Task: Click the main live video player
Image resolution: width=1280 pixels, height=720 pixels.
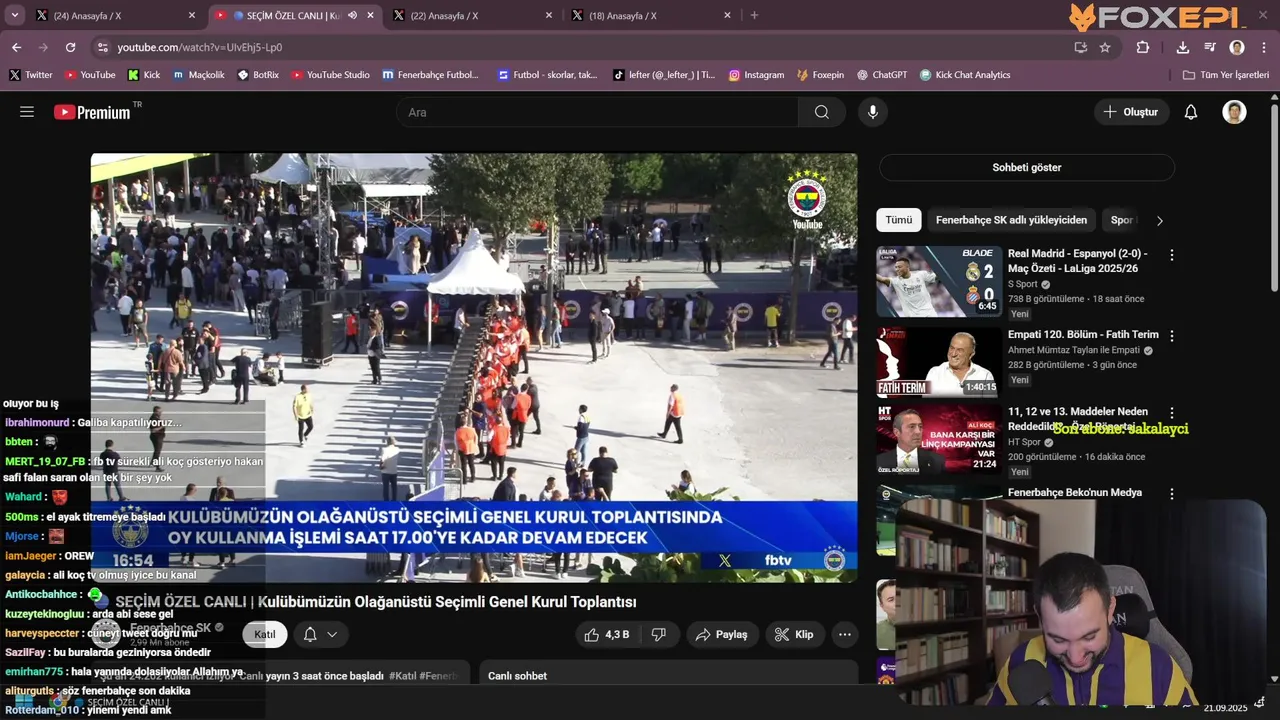Action: [x=474, y=367]
